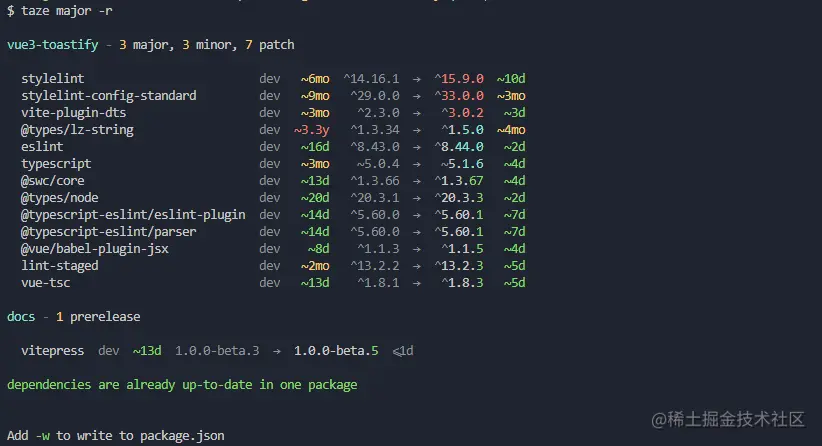Click the stylelint-config-standard row name
This screenshot has height=446, width=822.
coord(108,95)
